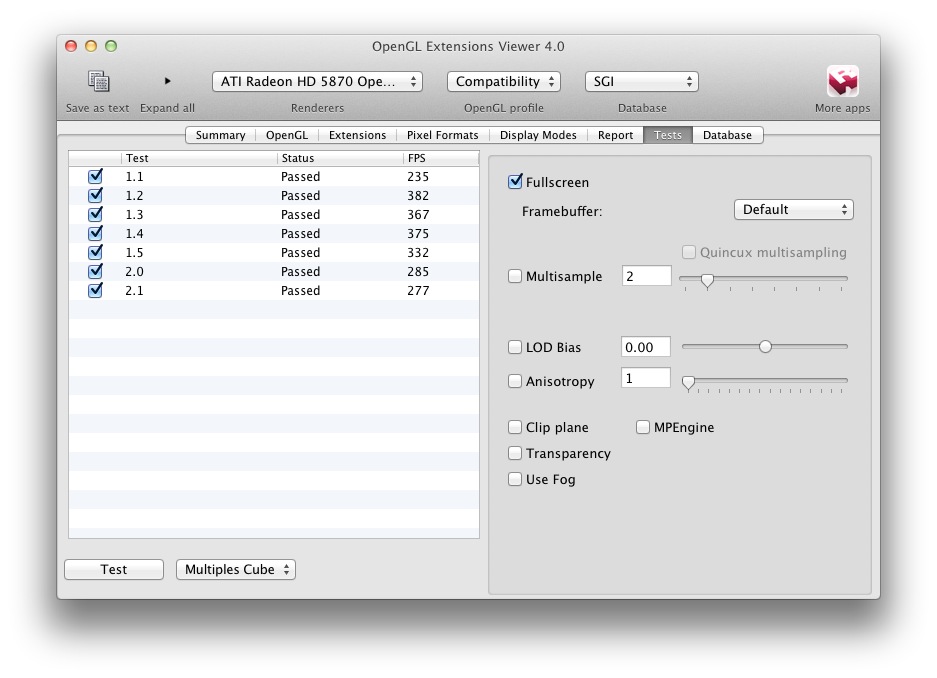This screenshot has width=937, height=678.
Task: Toggle the MPEngine checkbox
Action: [642, 427]
